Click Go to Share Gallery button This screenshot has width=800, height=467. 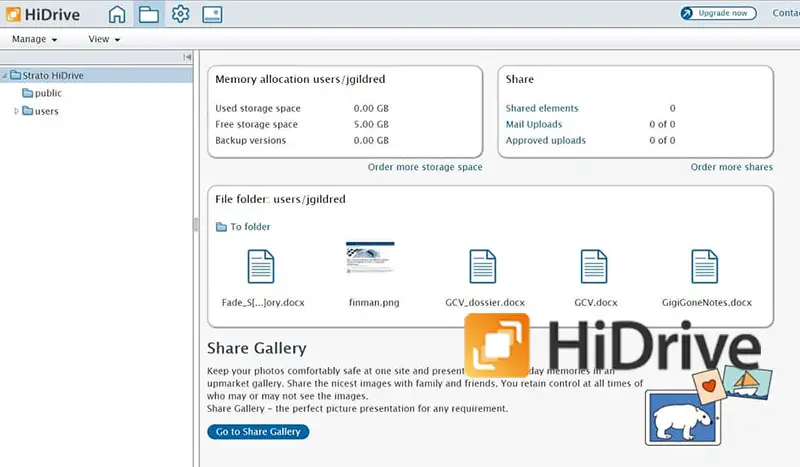(258, 432)
